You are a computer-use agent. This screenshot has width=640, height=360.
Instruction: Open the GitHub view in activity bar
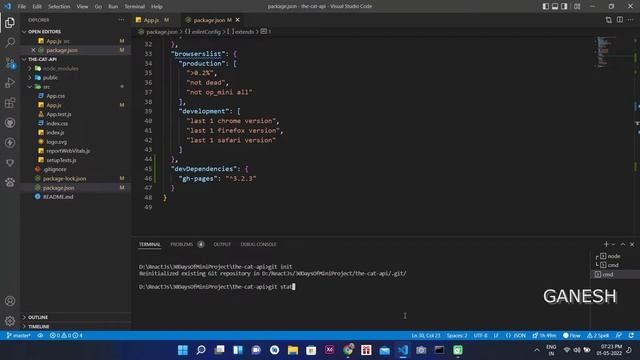10,122
